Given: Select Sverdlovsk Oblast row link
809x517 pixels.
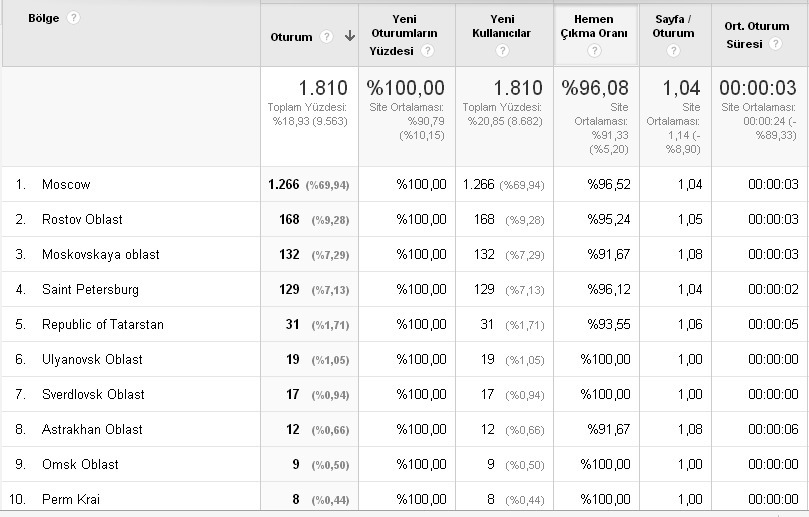Looking at the screenshot, I should coord(93,395).
